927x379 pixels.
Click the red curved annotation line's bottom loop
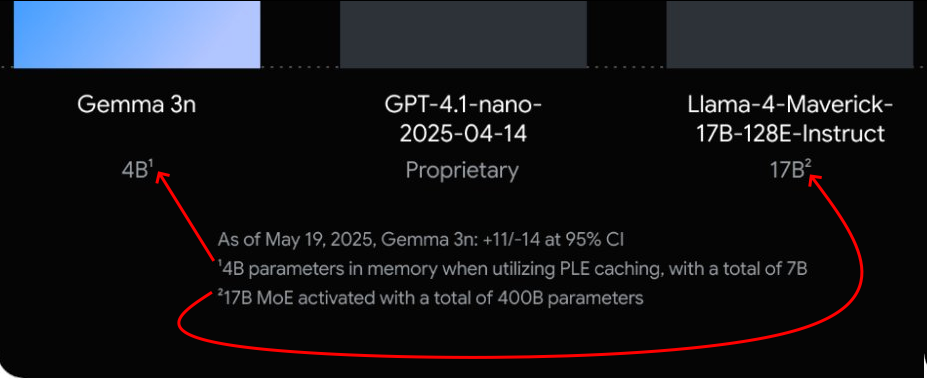click(x=473, y=353)
